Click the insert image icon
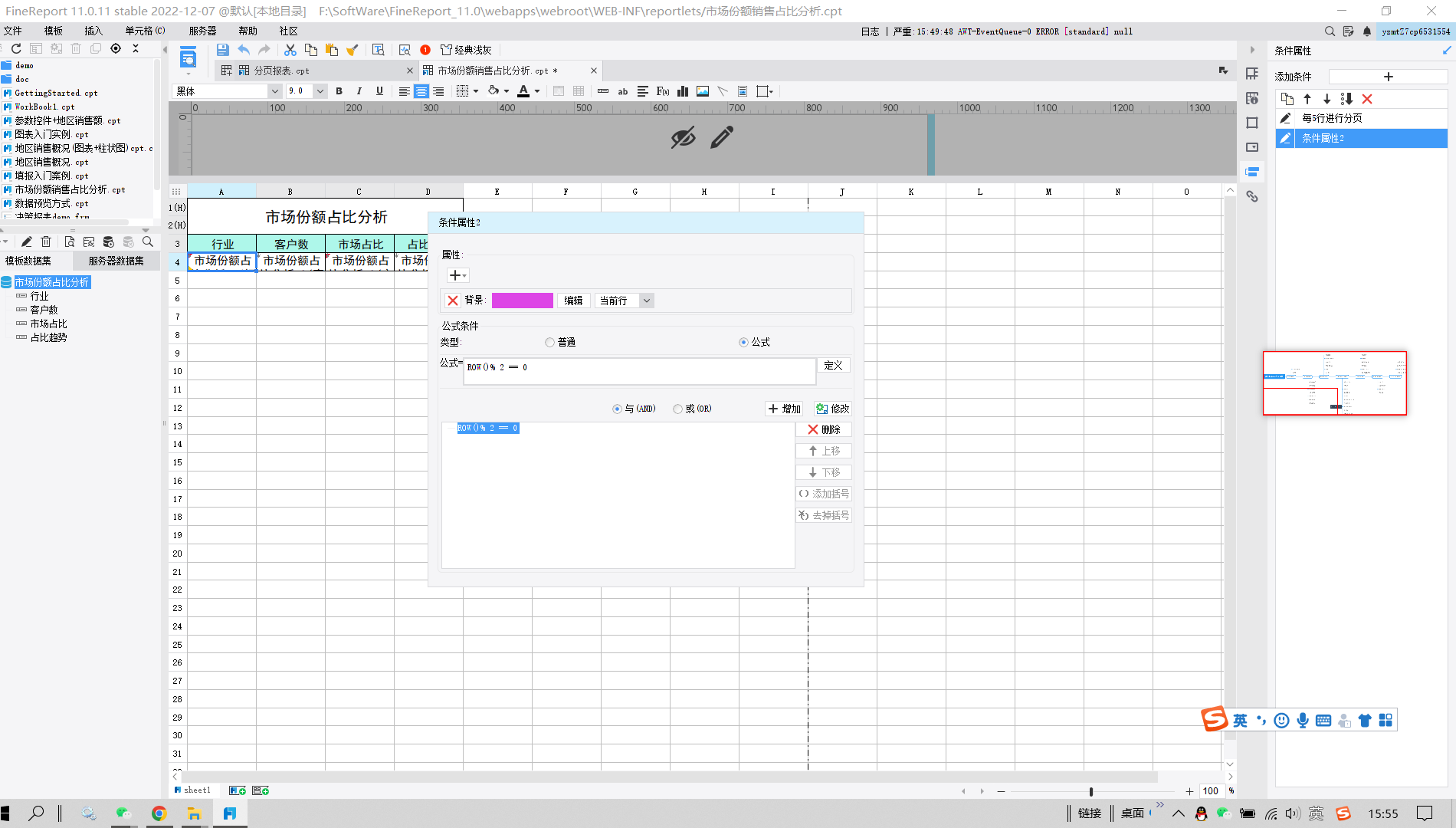Image resolution: width=1456 pixels, height=828 pixels. (x=702, y=91)
